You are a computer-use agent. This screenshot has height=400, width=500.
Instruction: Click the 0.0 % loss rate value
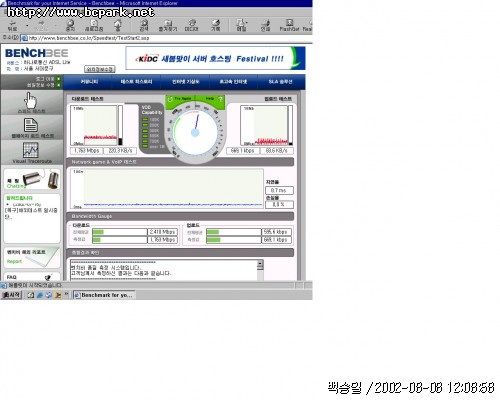[x=279, y=204]
